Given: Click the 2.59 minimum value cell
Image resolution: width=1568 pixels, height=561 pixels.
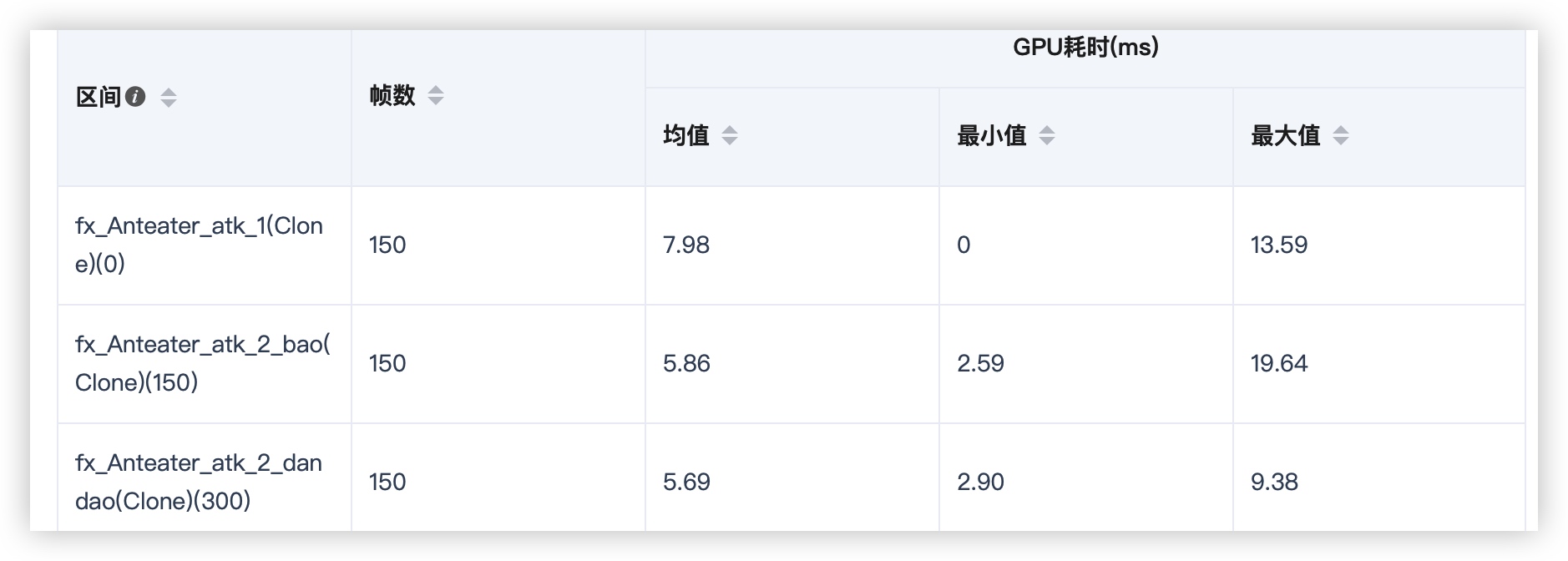Looking at the screenshot, I should click(980, 363).
